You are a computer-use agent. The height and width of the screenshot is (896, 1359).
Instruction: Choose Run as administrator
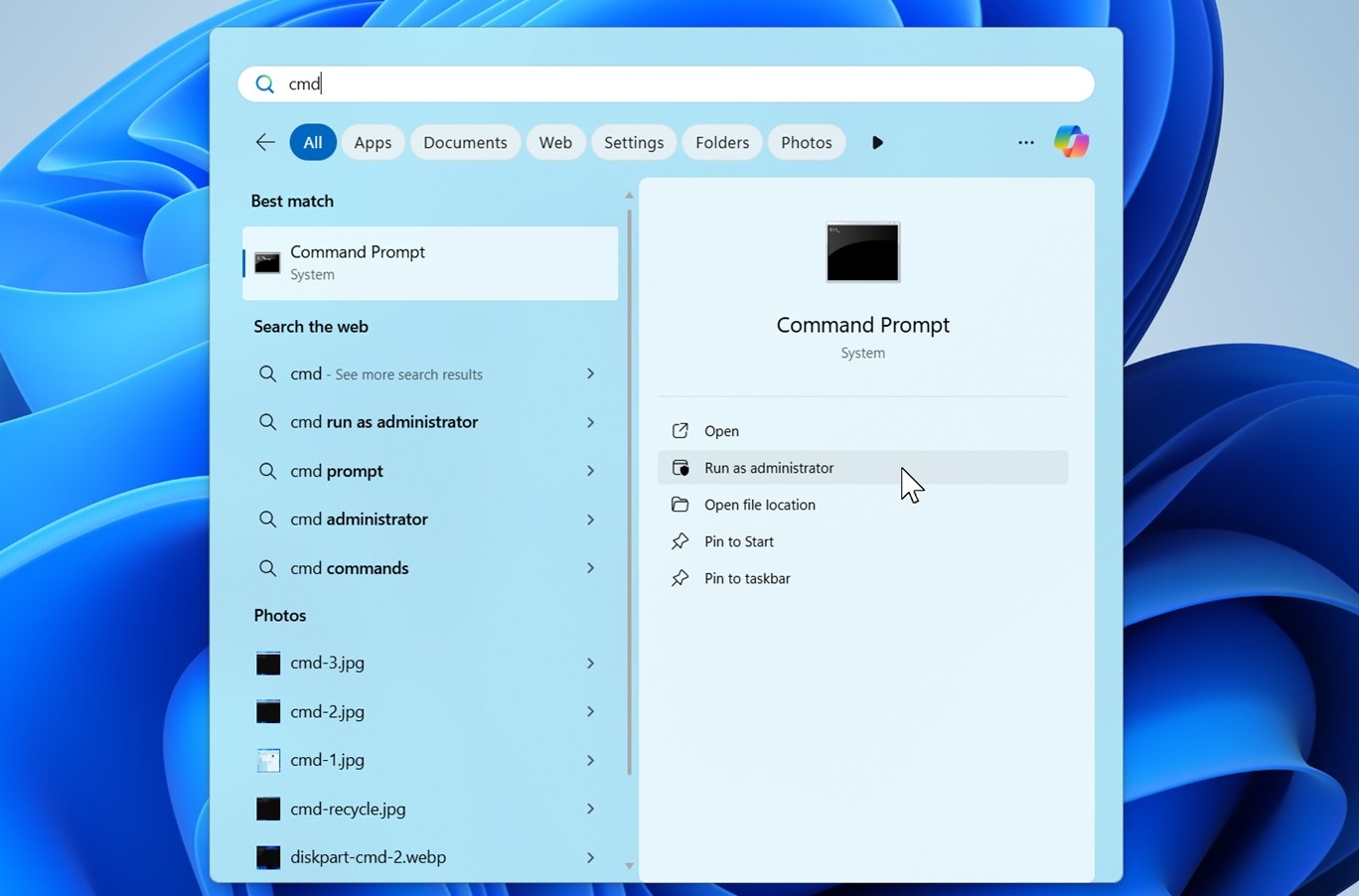pos(769,468)
